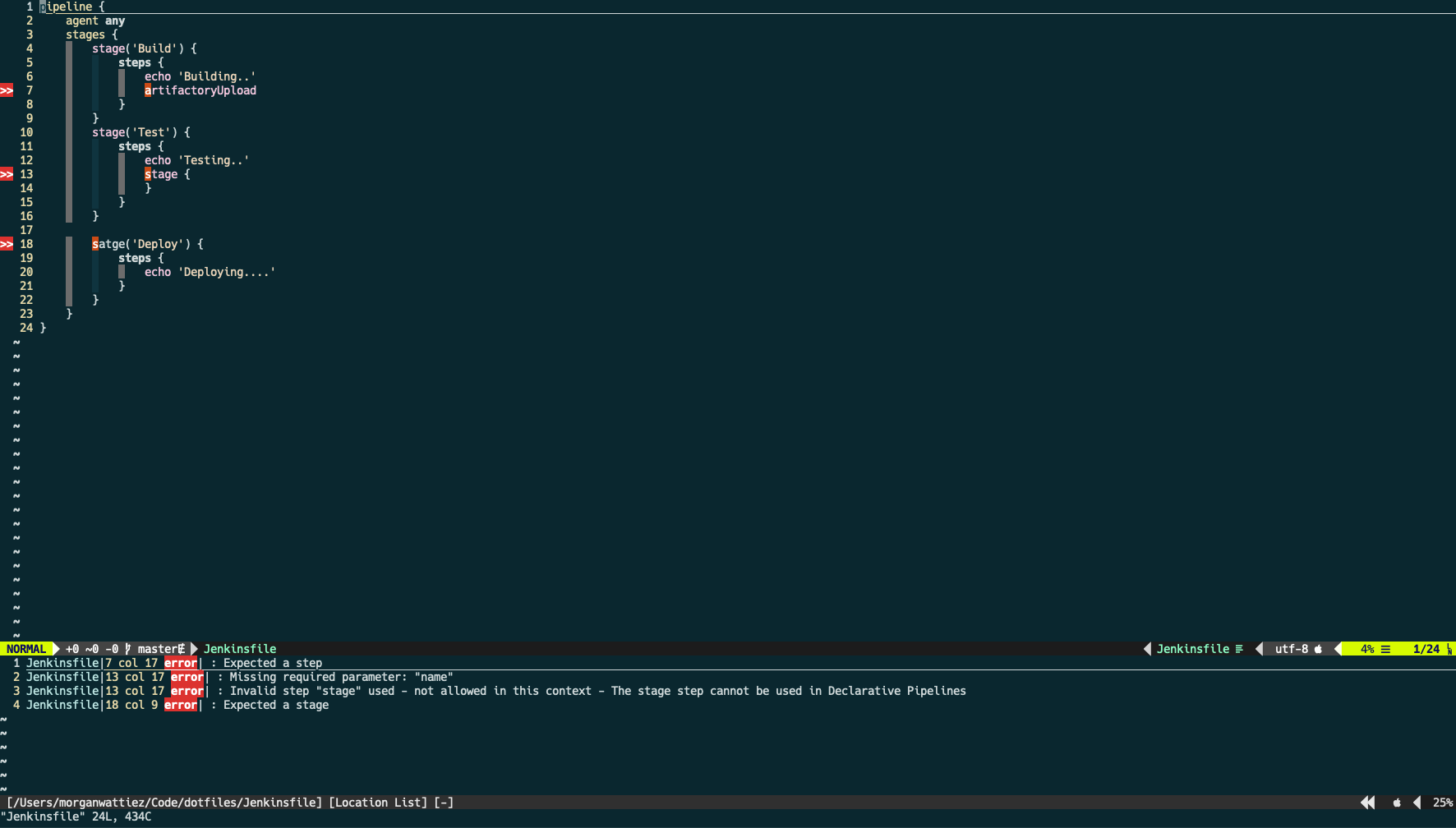Place cursor on stage('Build') line
Viewport: 1456px width, 828px height.
145,48
